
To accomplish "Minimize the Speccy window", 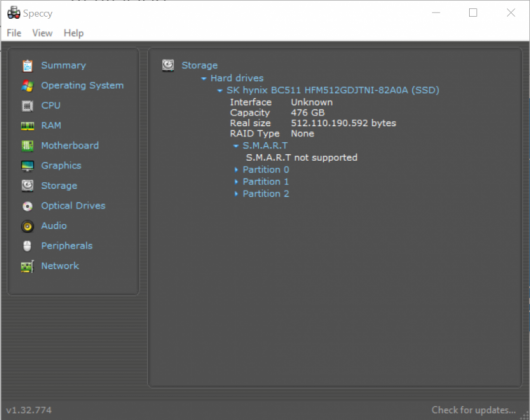I will pos(436,13).
